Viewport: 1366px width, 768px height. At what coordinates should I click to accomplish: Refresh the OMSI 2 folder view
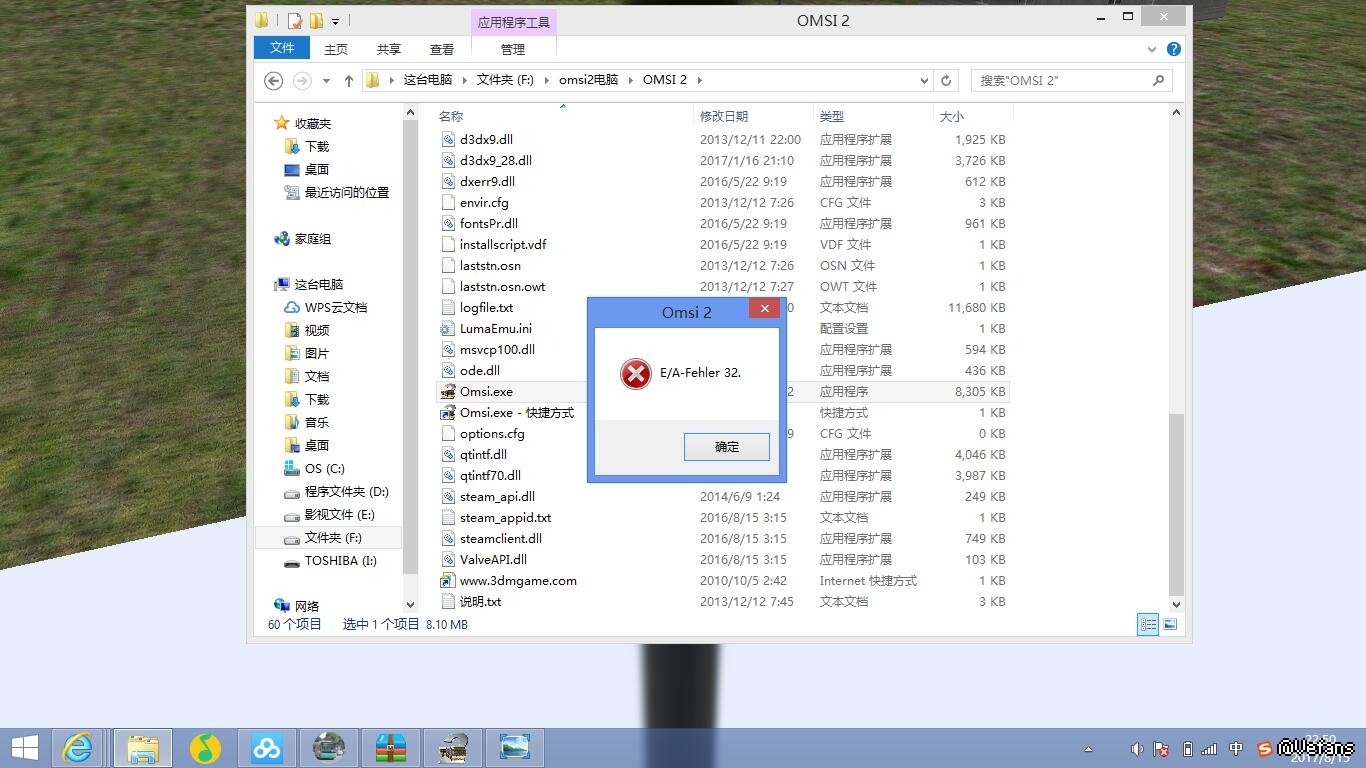tap(946, 80)
